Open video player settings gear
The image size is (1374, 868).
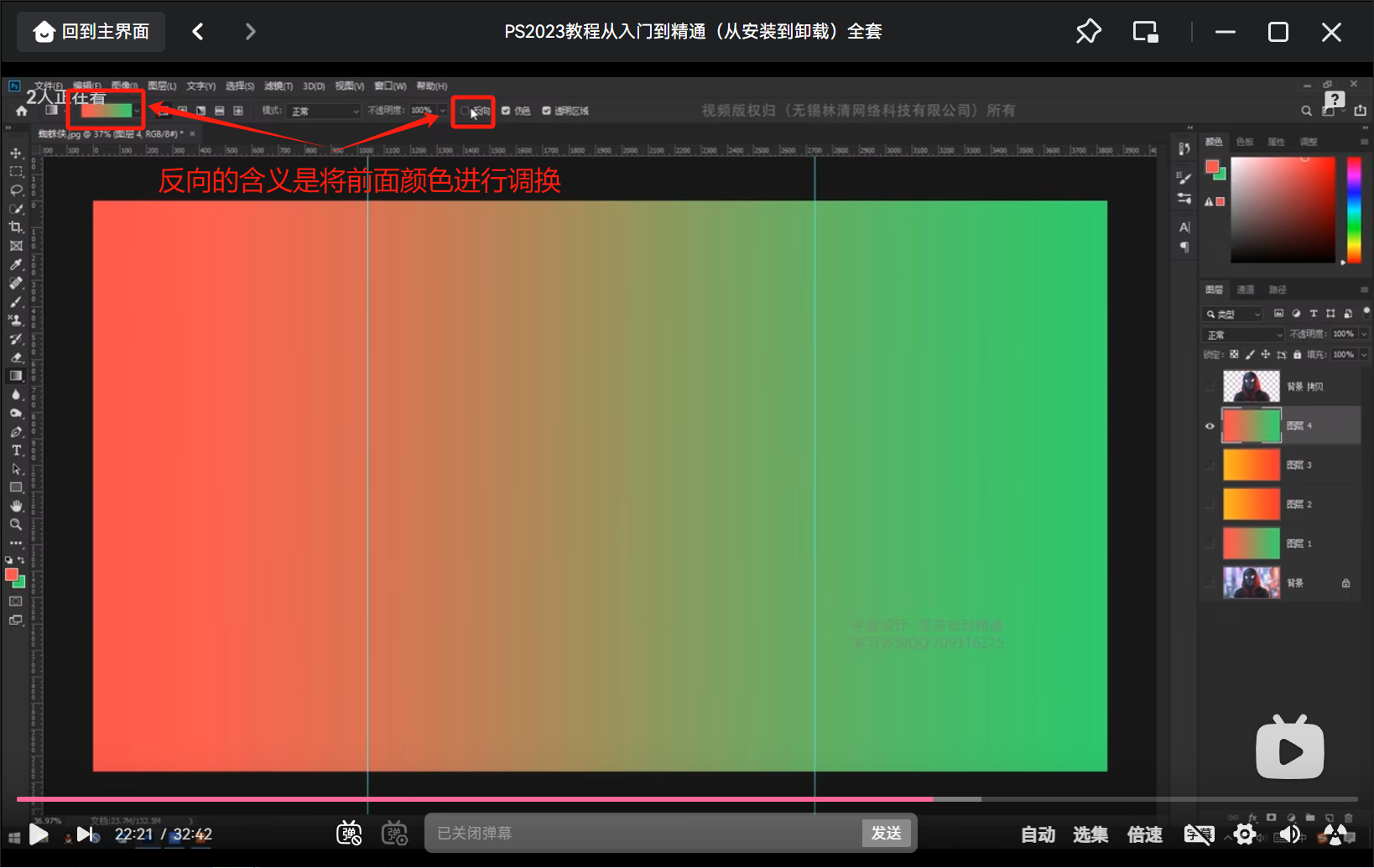click(1245, 834)
